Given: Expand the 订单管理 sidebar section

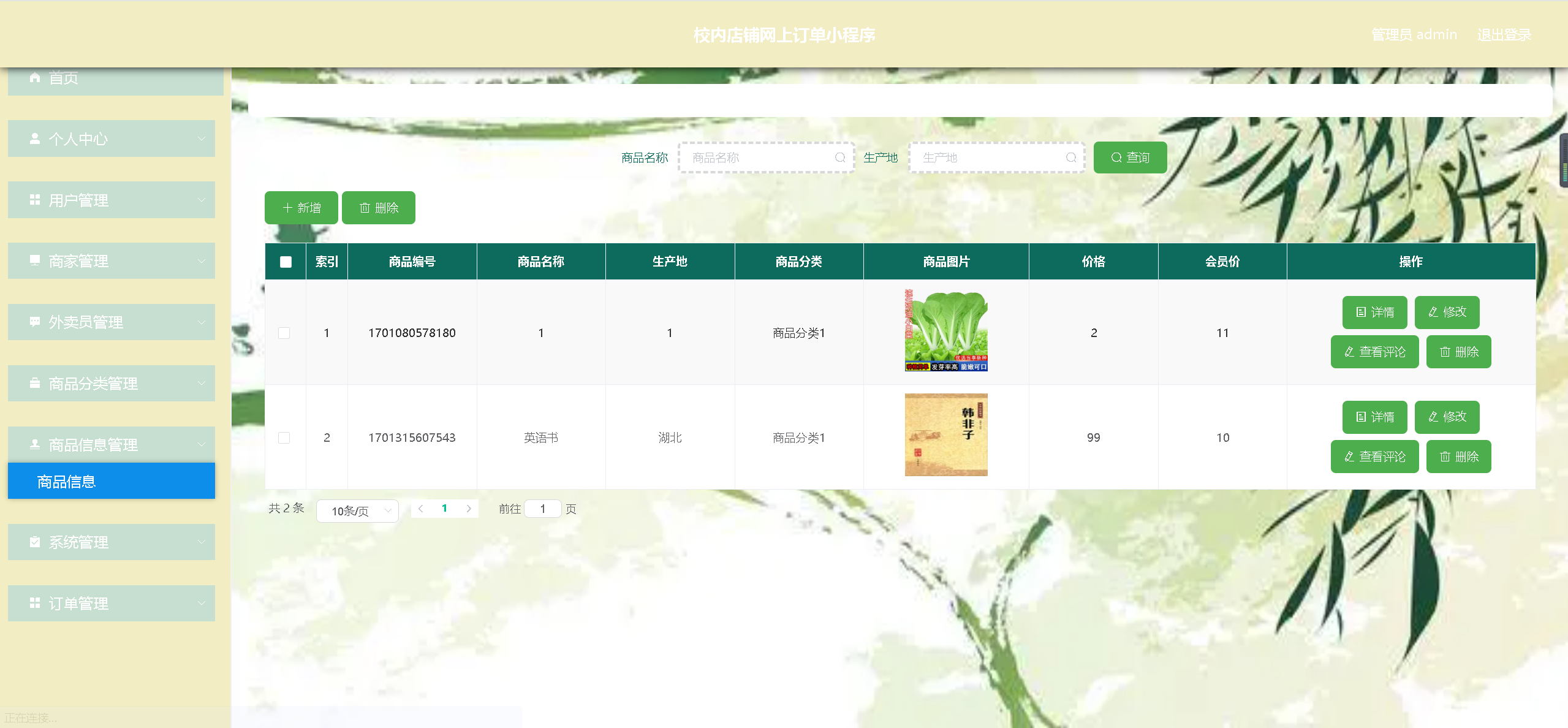Looking at the screenshot, I should pyautogui.click(x=112, y=603).
